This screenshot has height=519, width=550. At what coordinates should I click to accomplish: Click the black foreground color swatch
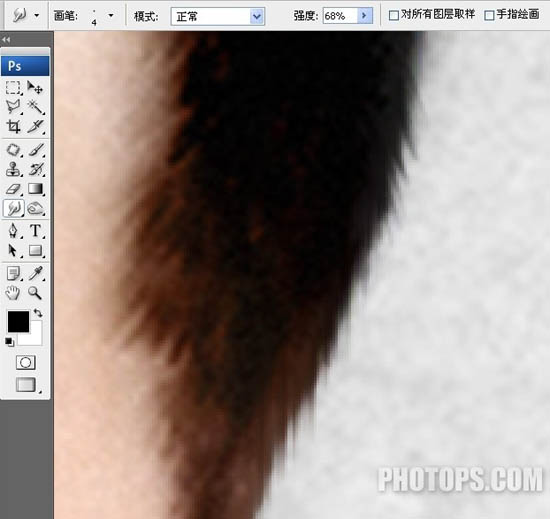[x=18, y=322]
